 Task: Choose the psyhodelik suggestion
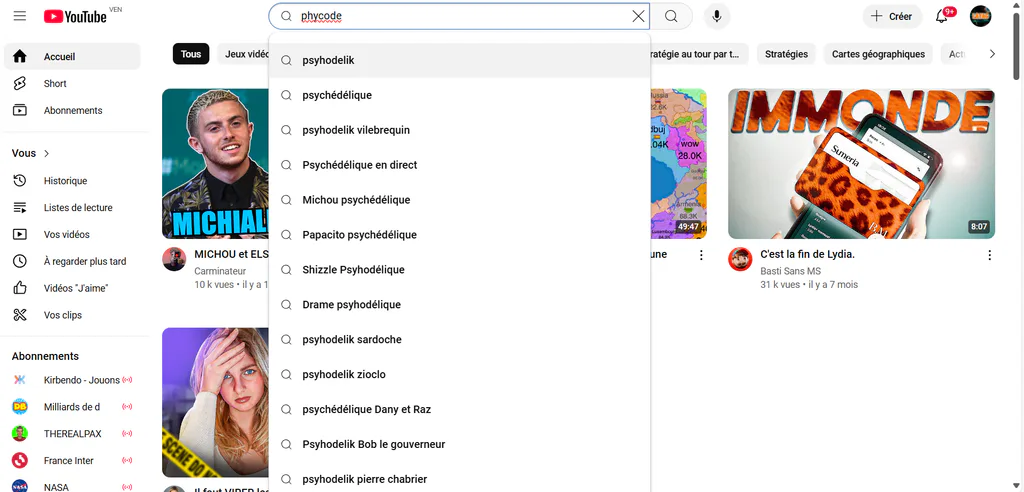[459, 60]
